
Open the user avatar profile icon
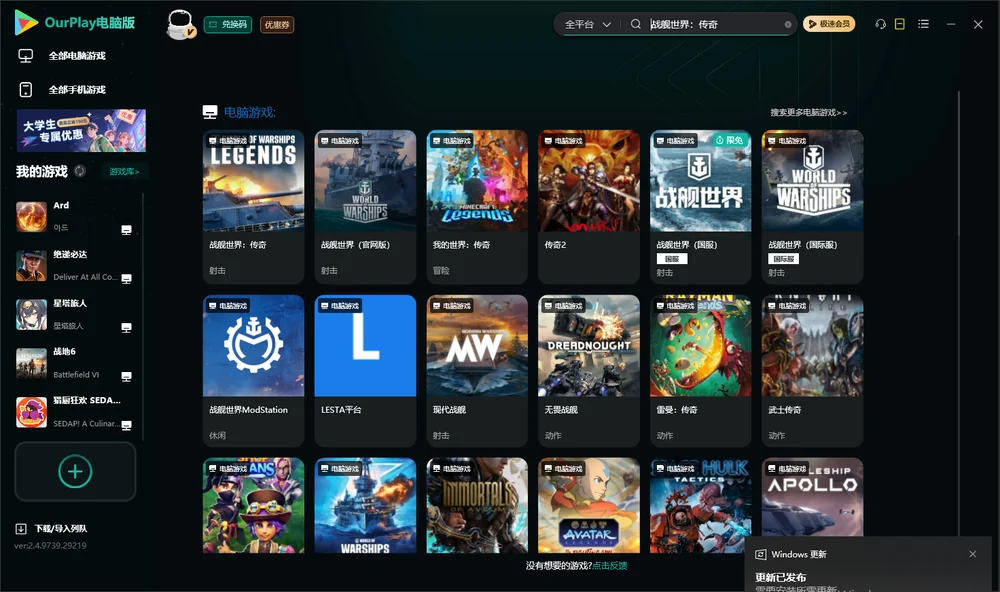[x=180, y=24]
